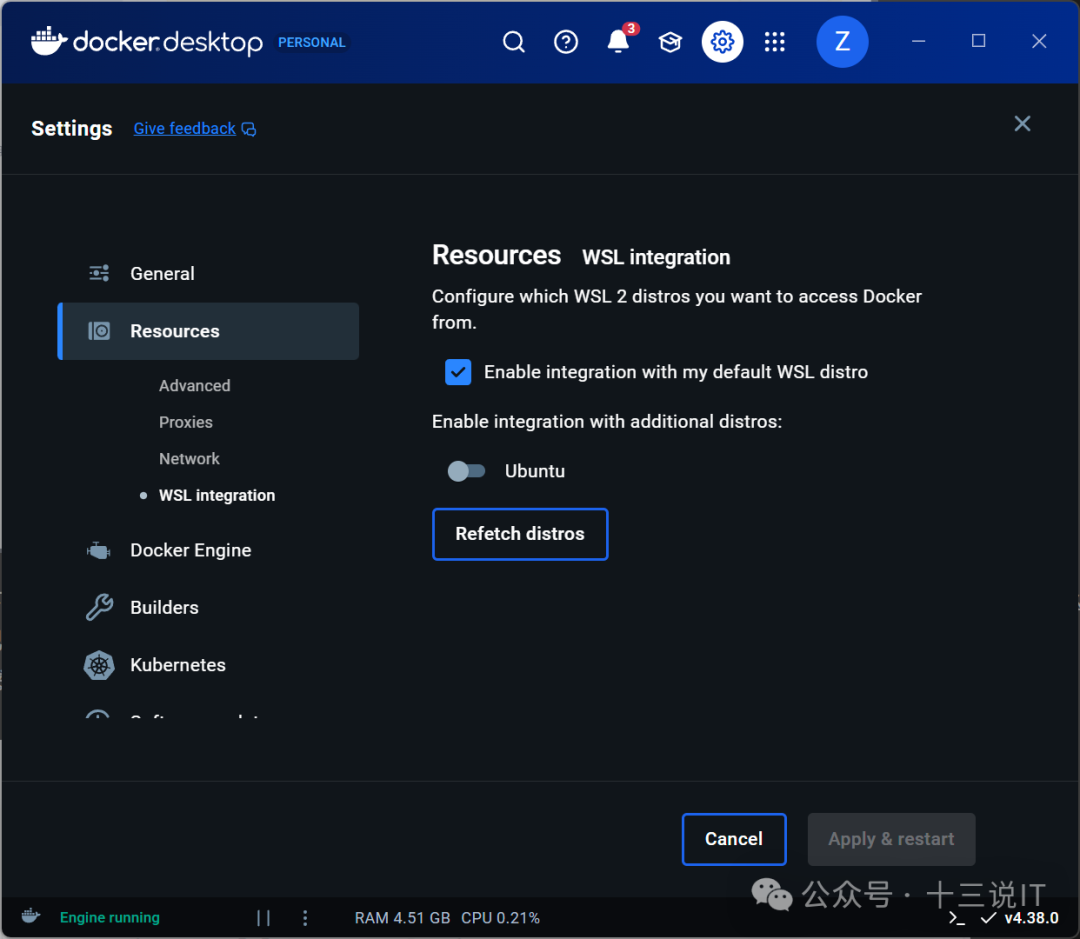Click Engine running status text
The width and height of the screenshot is (1080, 939).
(110, 918)
